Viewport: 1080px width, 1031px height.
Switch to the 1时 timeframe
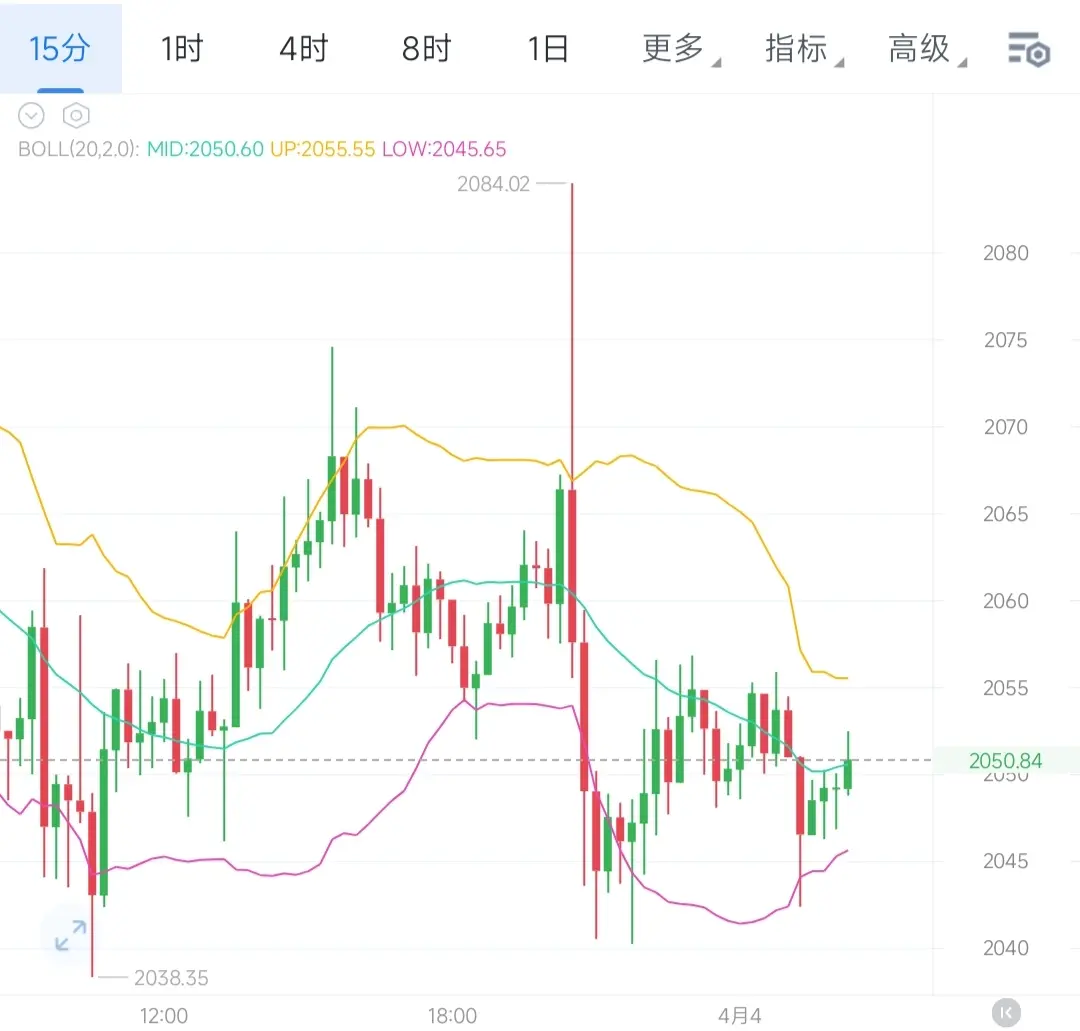tap(182, 49)
